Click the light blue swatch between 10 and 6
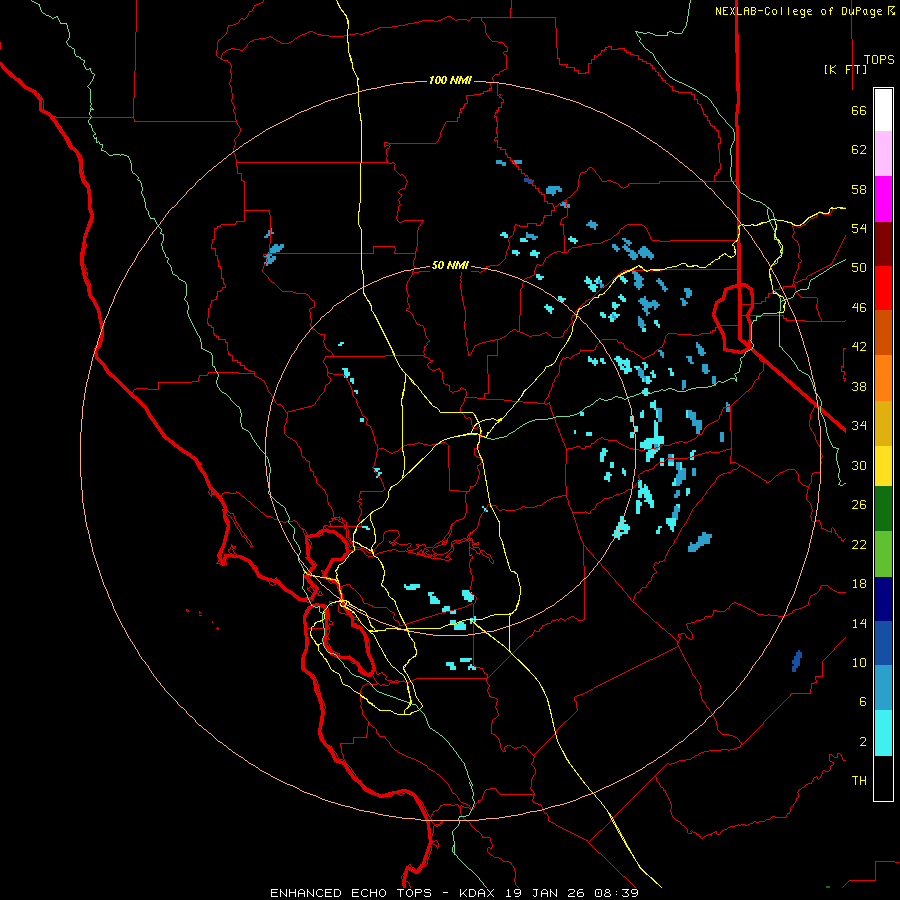Viewport: 900px width, 900px height. (x=883, y=688)
